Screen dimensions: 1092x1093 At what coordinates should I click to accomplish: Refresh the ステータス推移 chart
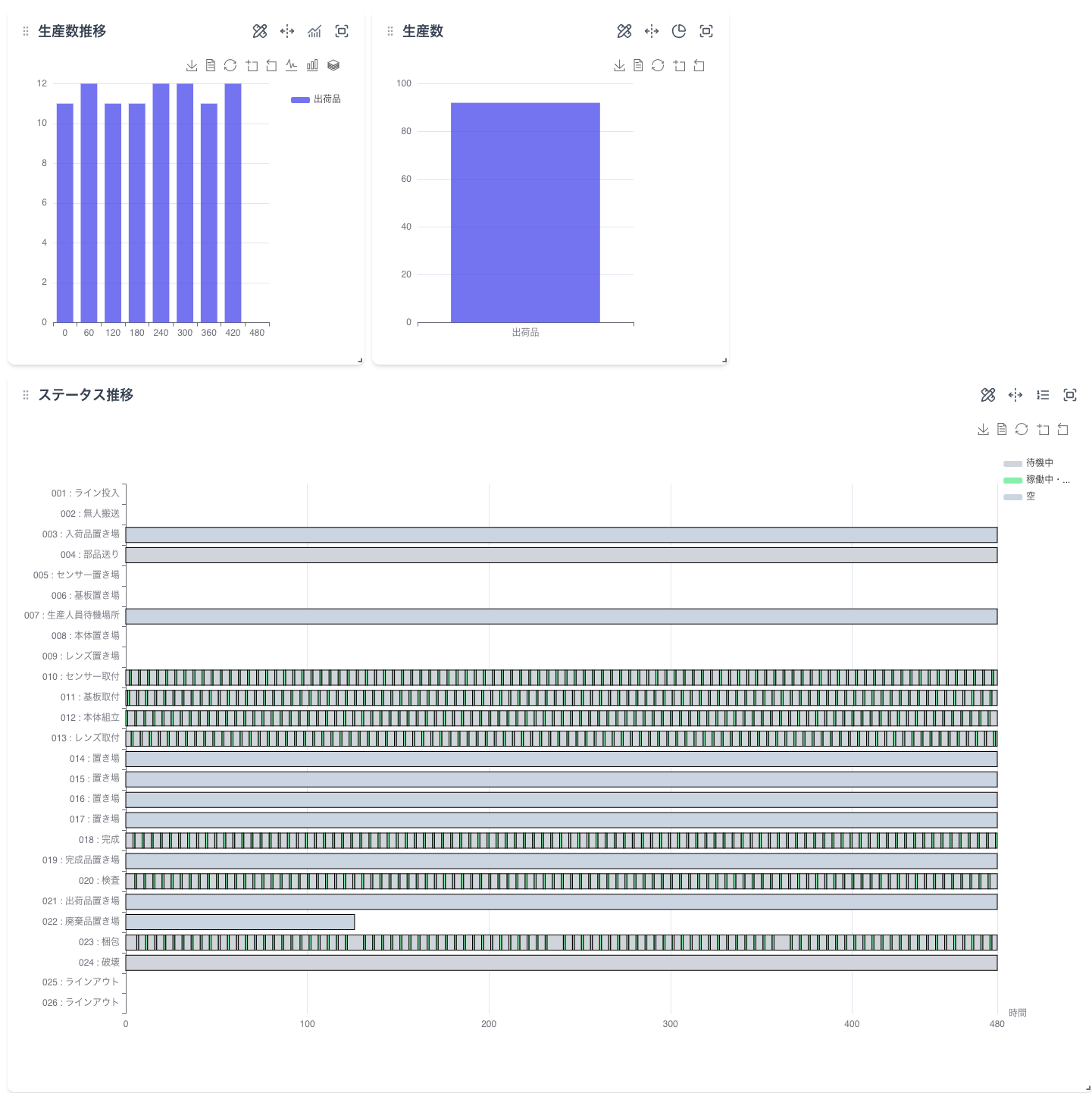pos(1022,430)
